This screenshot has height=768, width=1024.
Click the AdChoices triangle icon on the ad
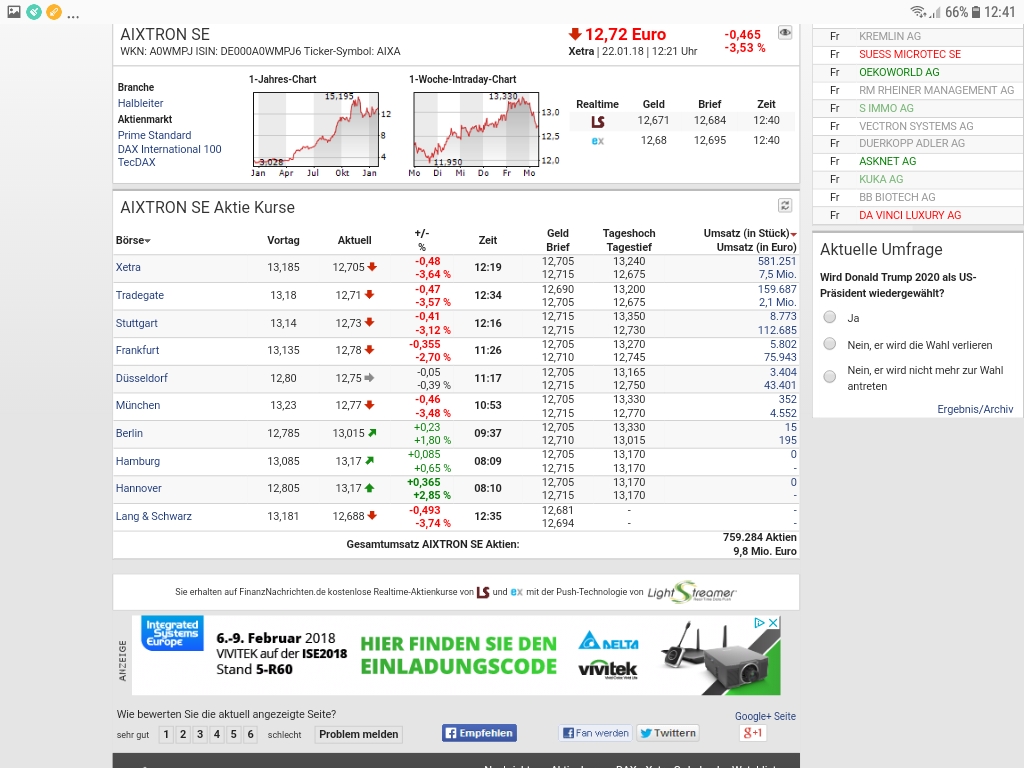click(760, 622)
